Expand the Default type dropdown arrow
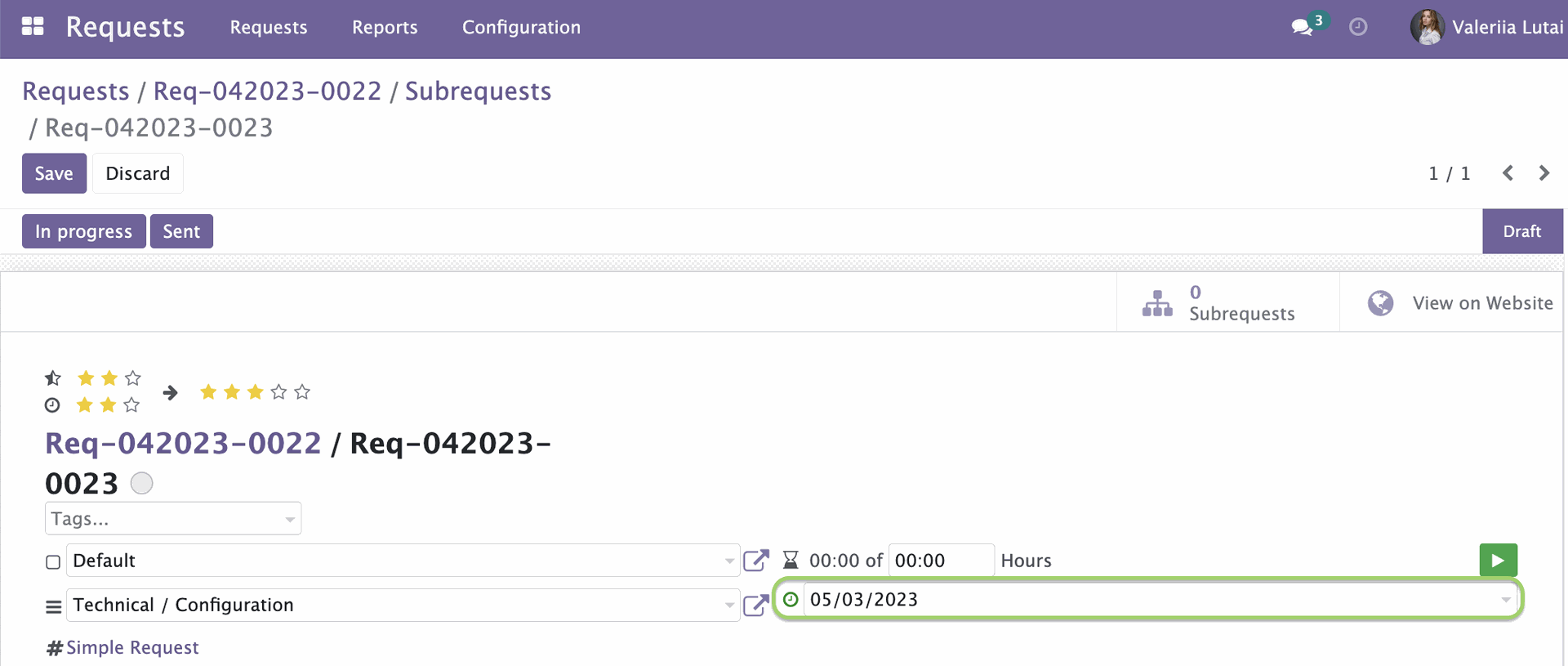Image resolution: width=1568 pixels, height=666 pixels. point(729,561)
